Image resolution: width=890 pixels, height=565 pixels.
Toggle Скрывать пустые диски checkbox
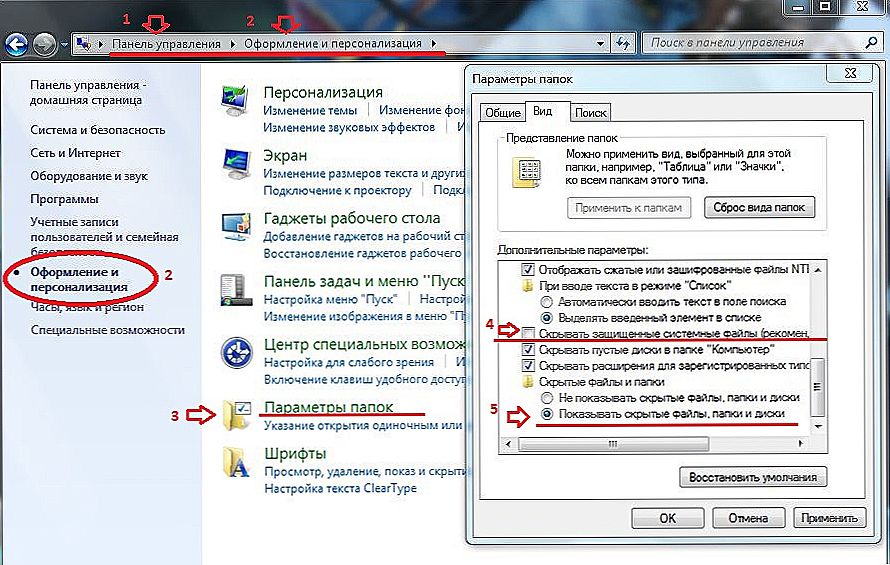528,349
